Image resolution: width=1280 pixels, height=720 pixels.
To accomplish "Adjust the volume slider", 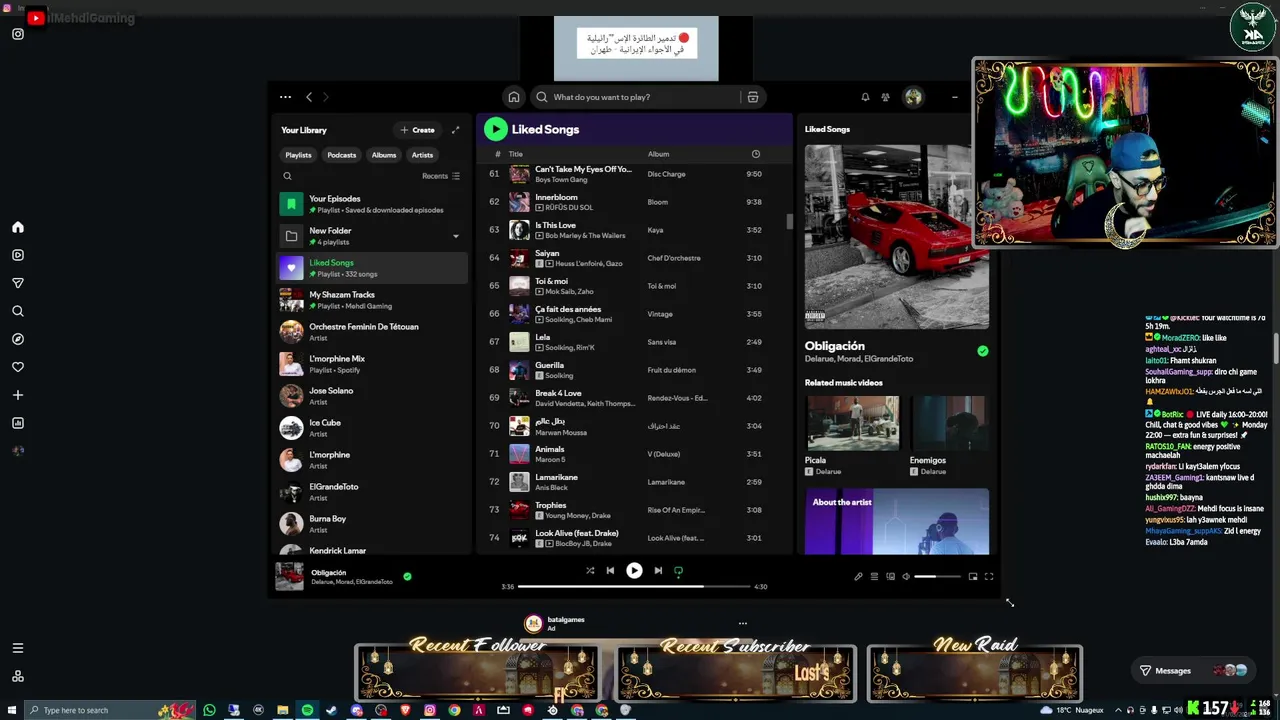I will [938, 576].
